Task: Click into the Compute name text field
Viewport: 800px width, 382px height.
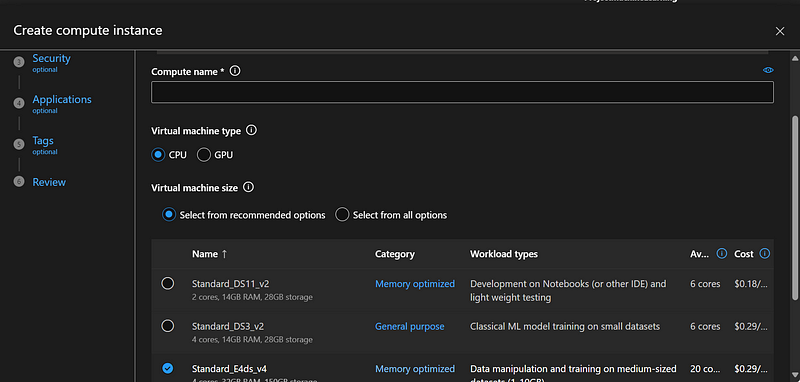Action: click(x=462, y=92)
